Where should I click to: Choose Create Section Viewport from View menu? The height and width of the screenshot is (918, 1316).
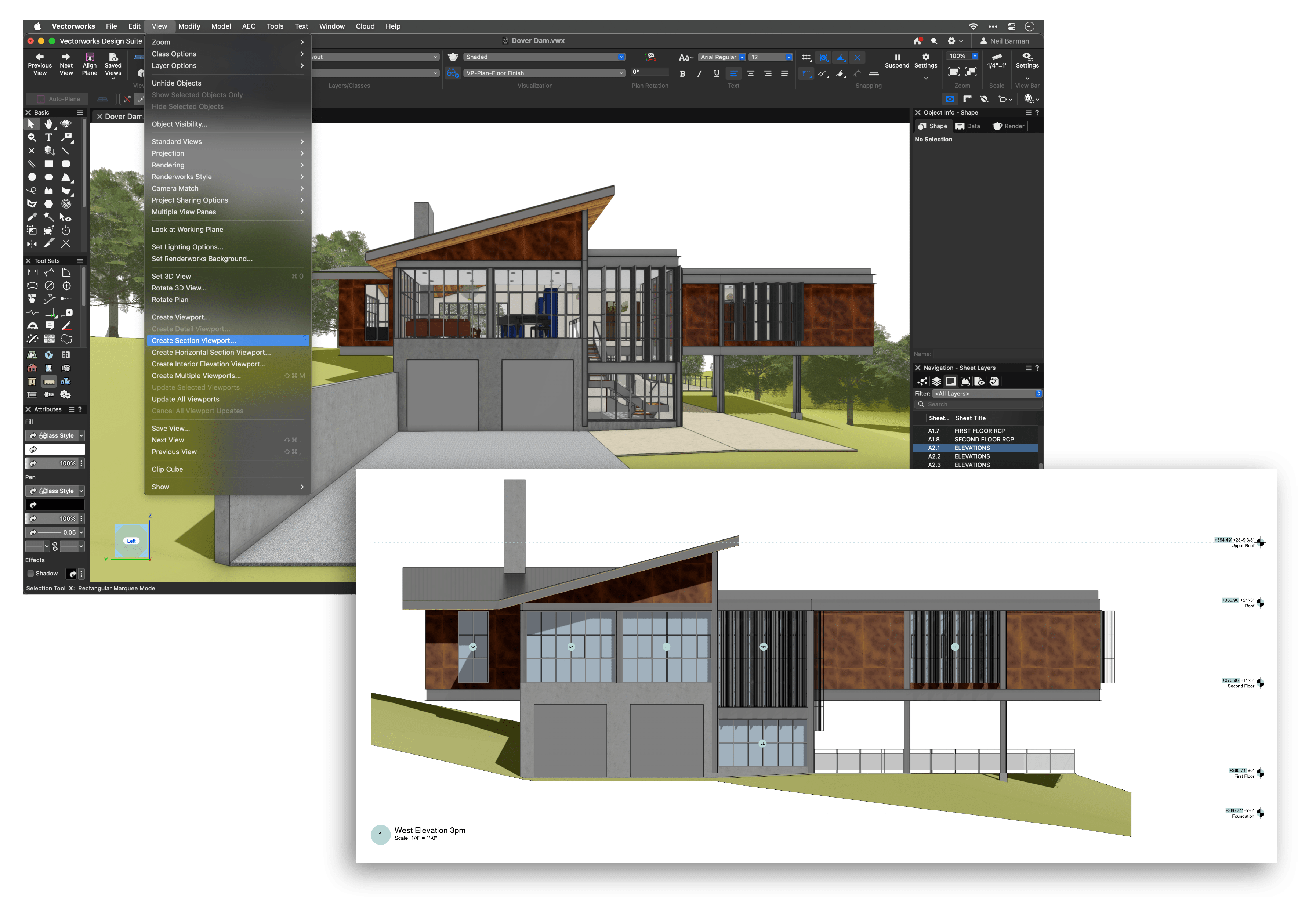click(194, 340)
